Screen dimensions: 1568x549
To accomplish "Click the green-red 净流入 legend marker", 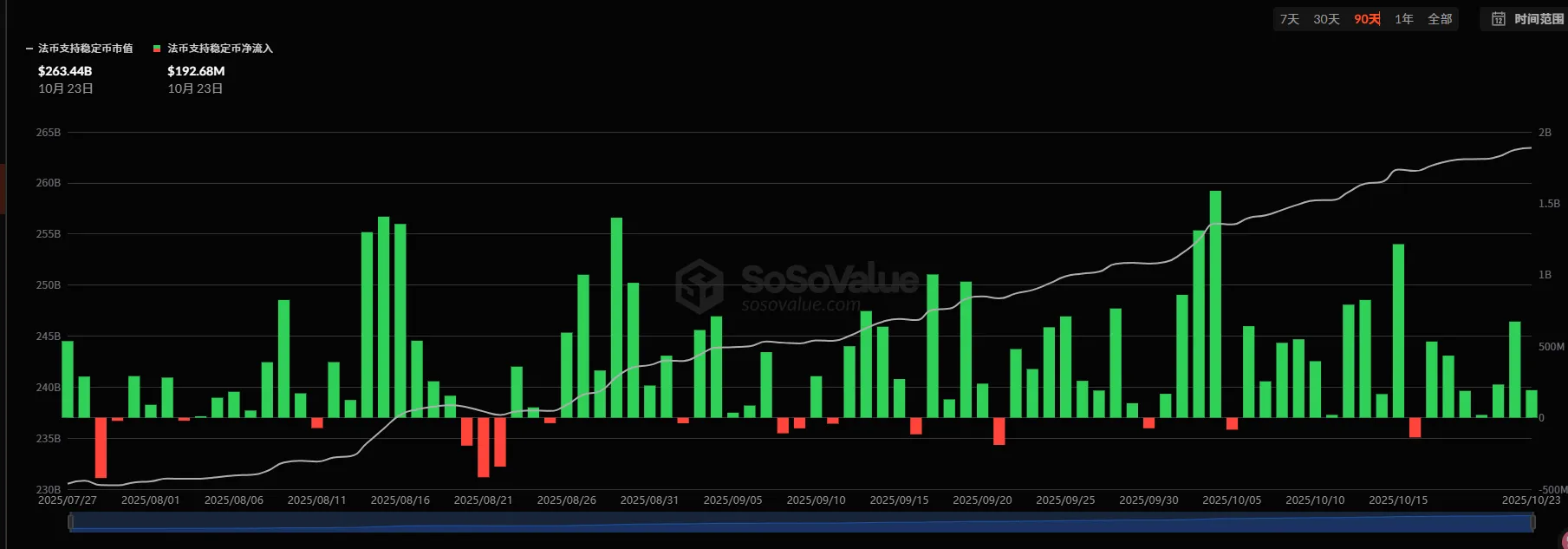I will pos(157,49).
